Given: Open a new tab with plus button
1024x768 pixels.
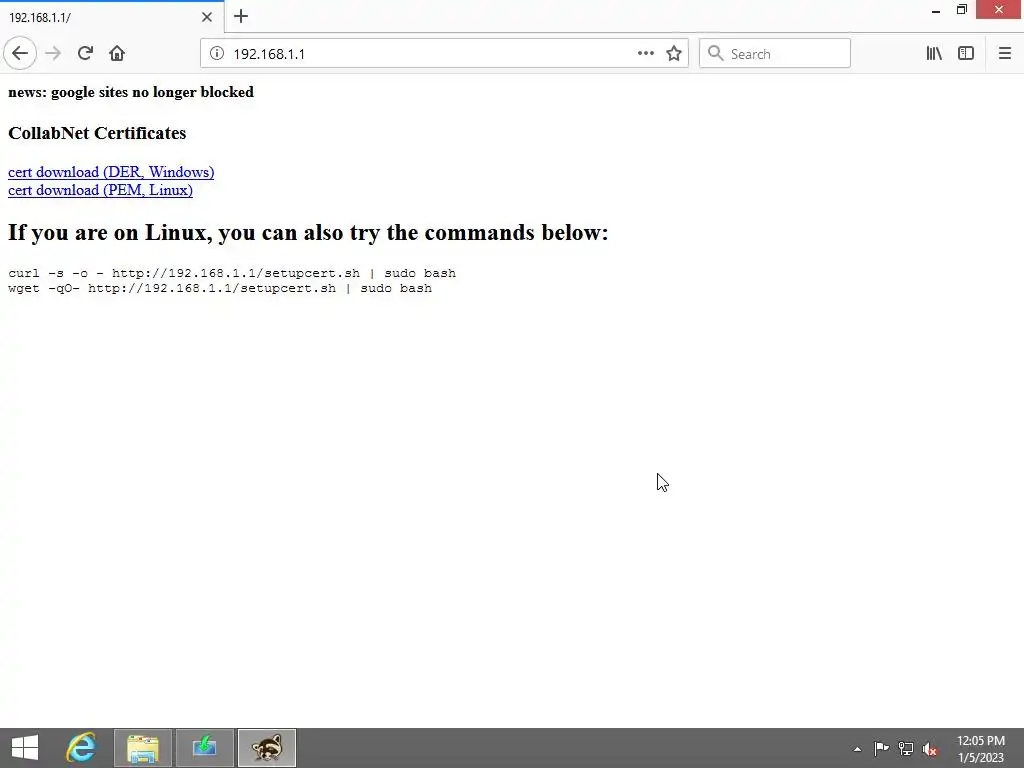Looking at the screenshot, I should (x=241, y=16).
